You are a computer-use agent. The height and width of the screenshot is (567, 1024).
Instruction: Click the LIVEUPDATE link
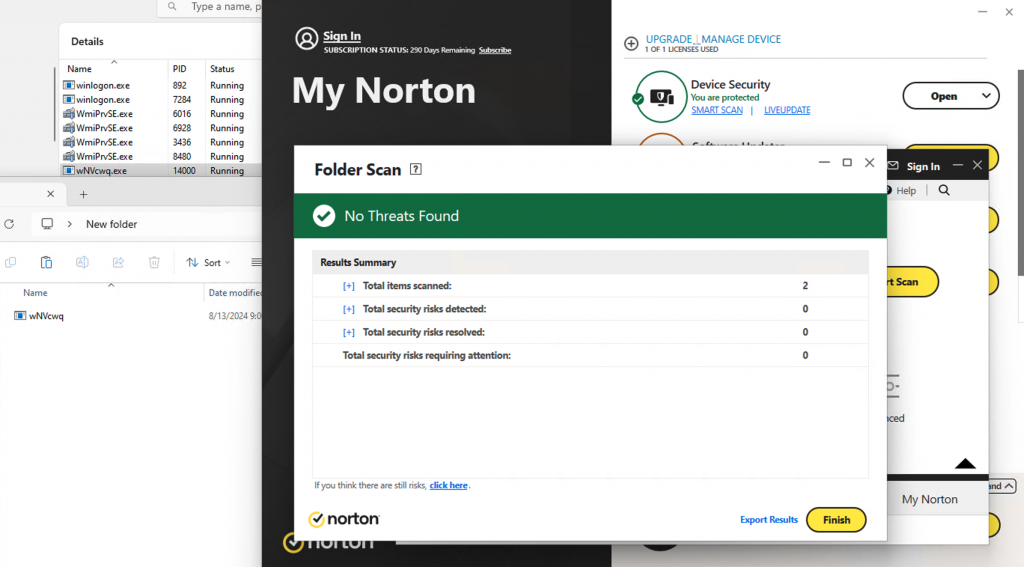787,110
